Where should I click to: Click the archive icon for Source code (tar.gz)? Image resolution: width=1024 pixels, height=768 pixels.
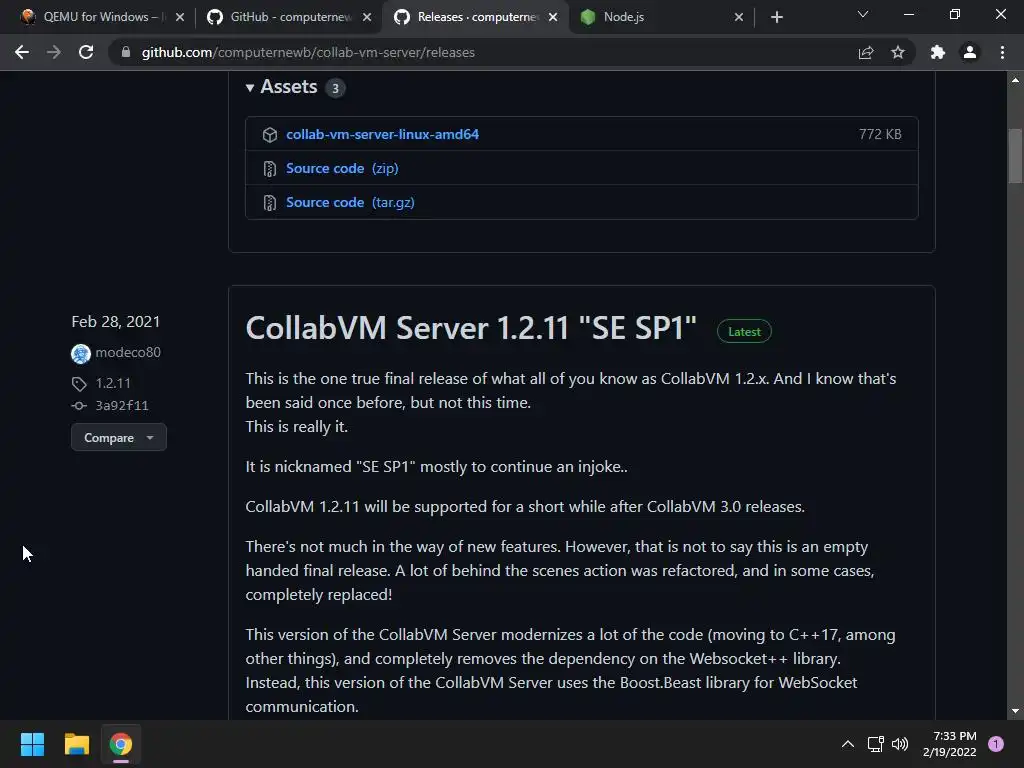click(x=270, y=203)
